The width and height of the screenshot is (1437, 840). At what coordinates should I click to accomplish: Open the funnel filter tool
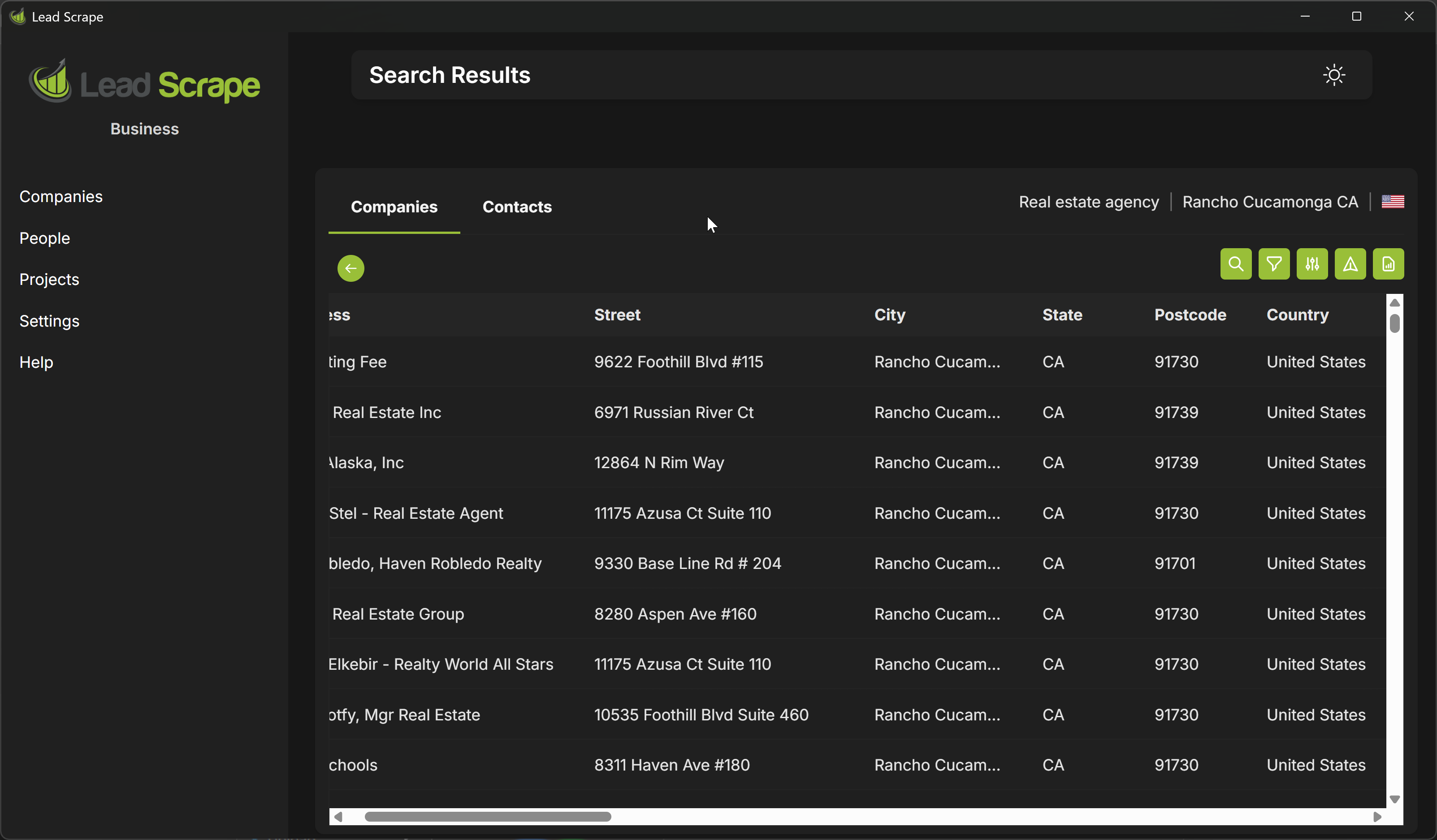(1273, 264)
